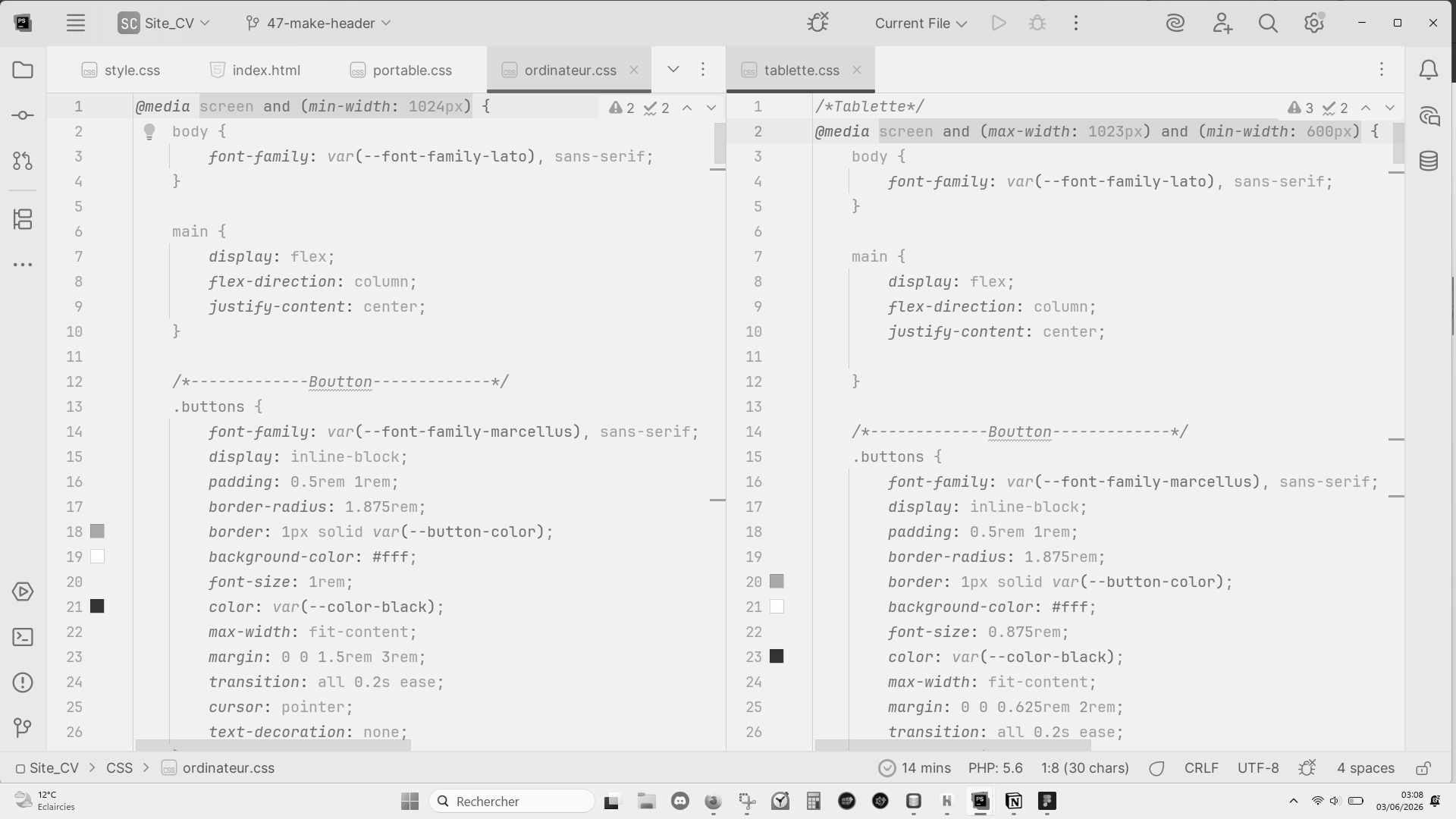The width and height of the screenshot is (1456, 819).
Task: Go to previous highlighted error in tablette.css
Action: 1366,108
